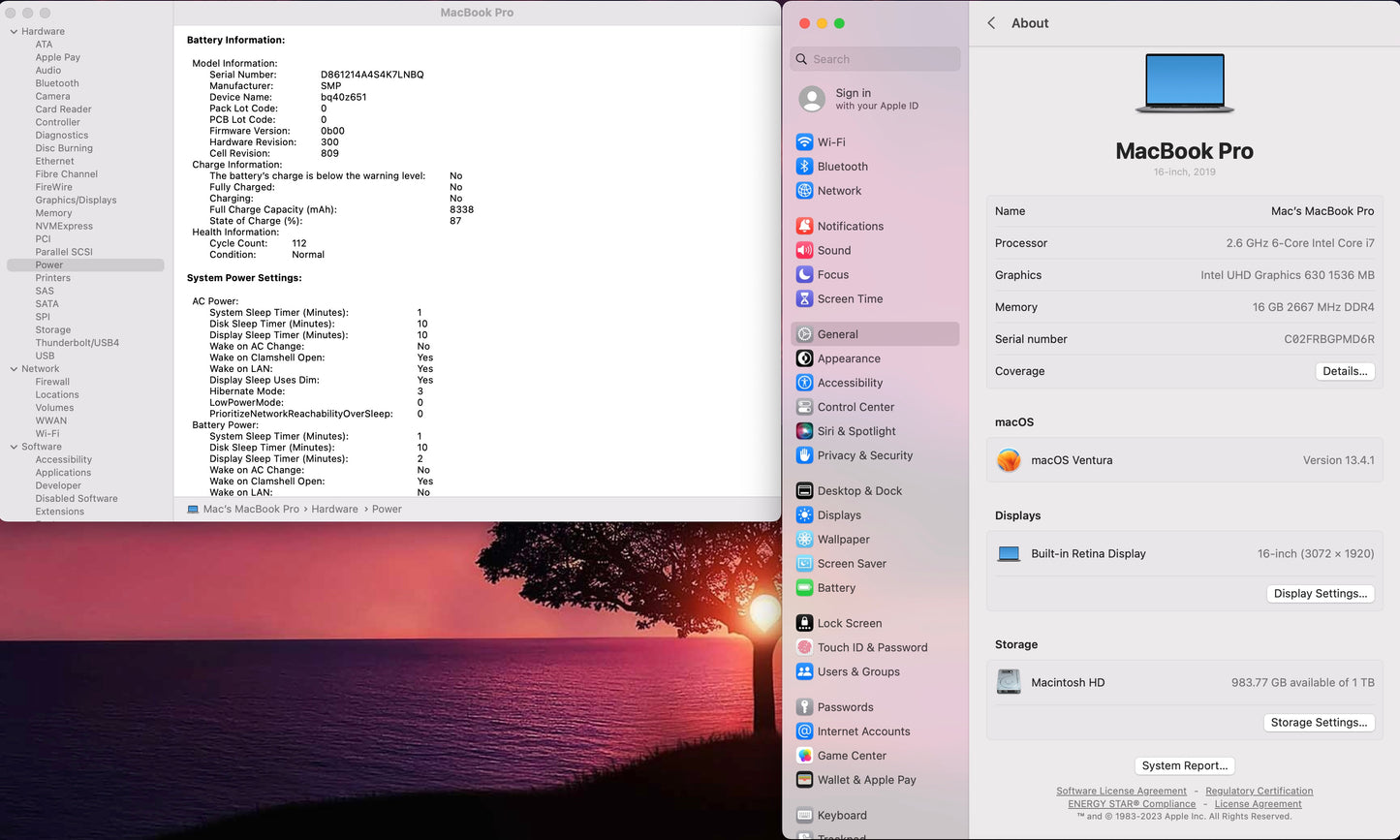Go back using About back chevron
The width and height of the screenshot is (1400, 840).
991,23
